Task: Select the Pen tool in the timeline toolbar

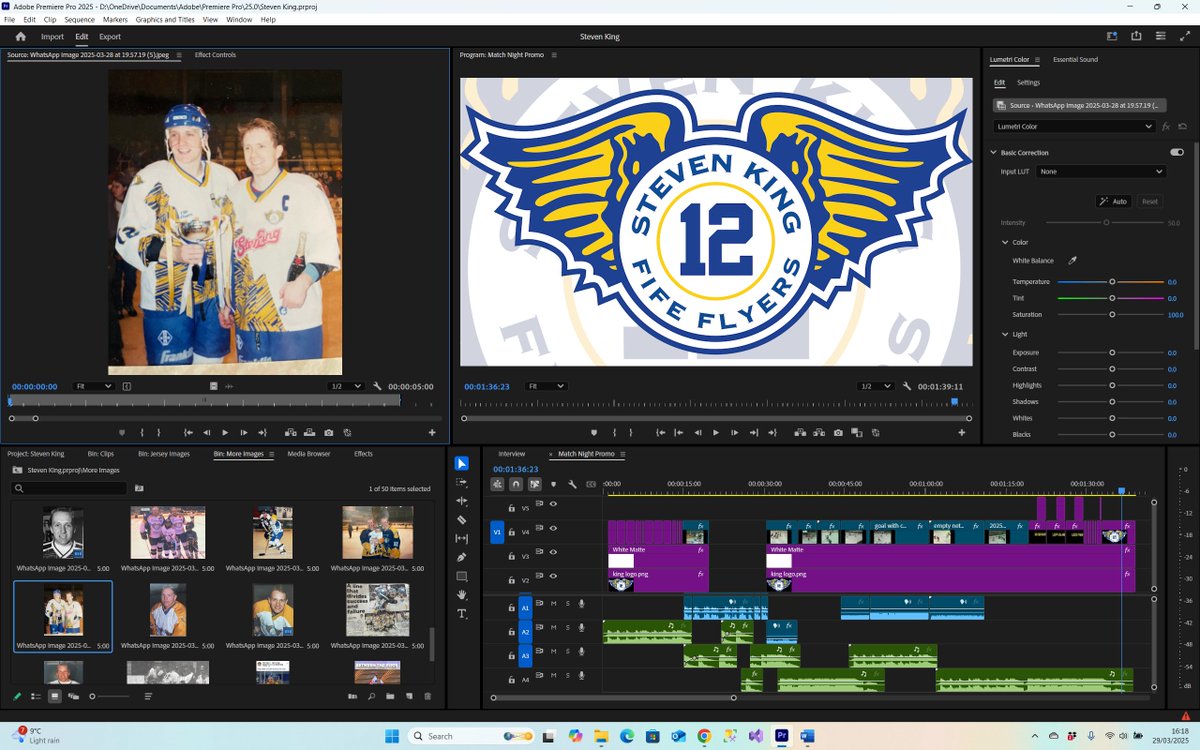Action: click(462, 557)
